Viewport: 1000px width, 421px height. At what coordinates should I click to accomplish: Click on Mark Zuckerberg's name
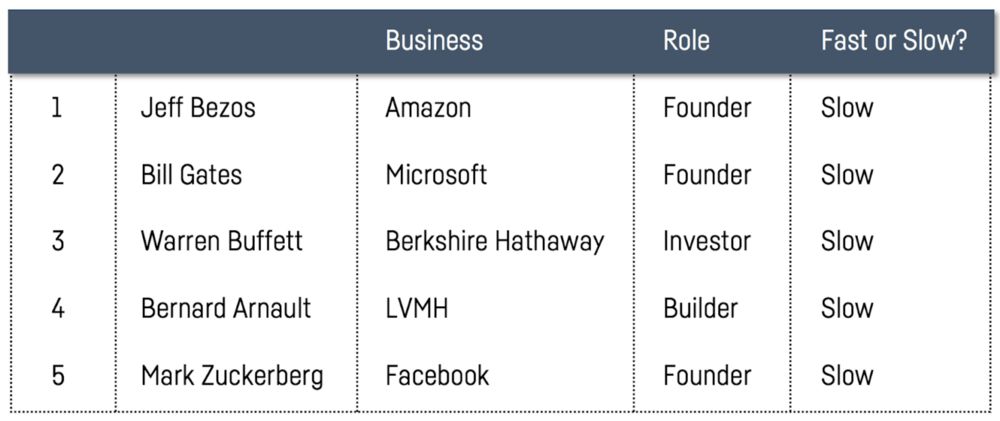point(232,376)
